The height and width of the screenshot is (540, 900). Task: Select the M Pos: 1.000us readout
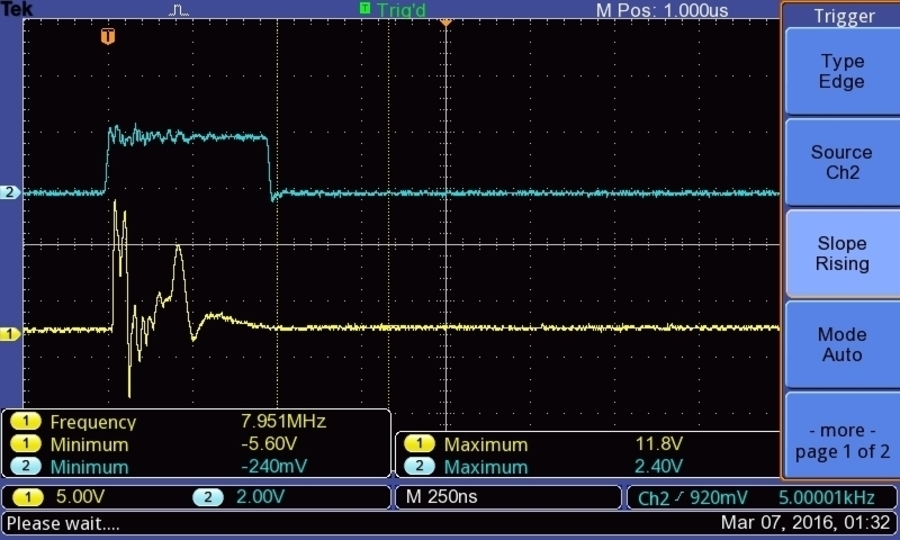[662, 10]
